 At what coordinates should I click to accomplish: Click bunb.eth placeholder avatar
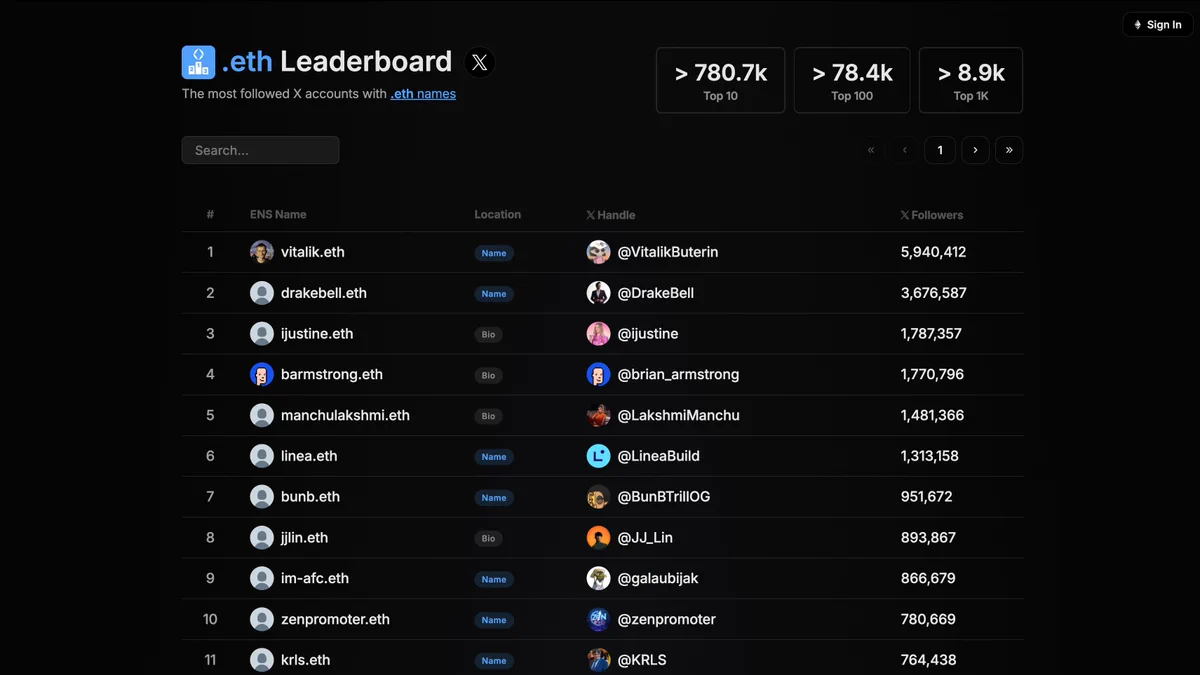262,497
